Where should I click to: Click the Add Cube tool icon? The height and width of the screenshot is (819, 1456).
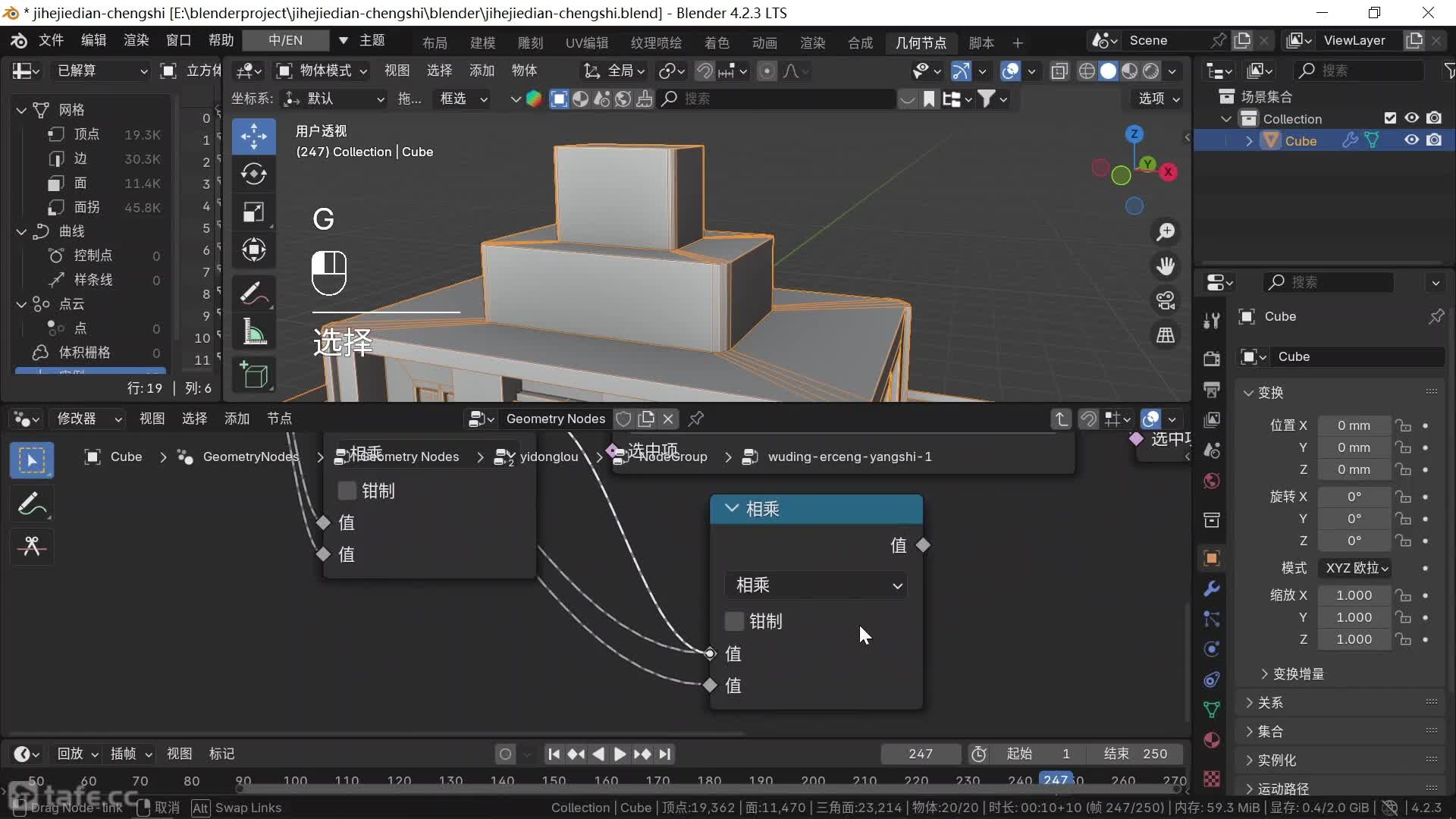[253, 375]
